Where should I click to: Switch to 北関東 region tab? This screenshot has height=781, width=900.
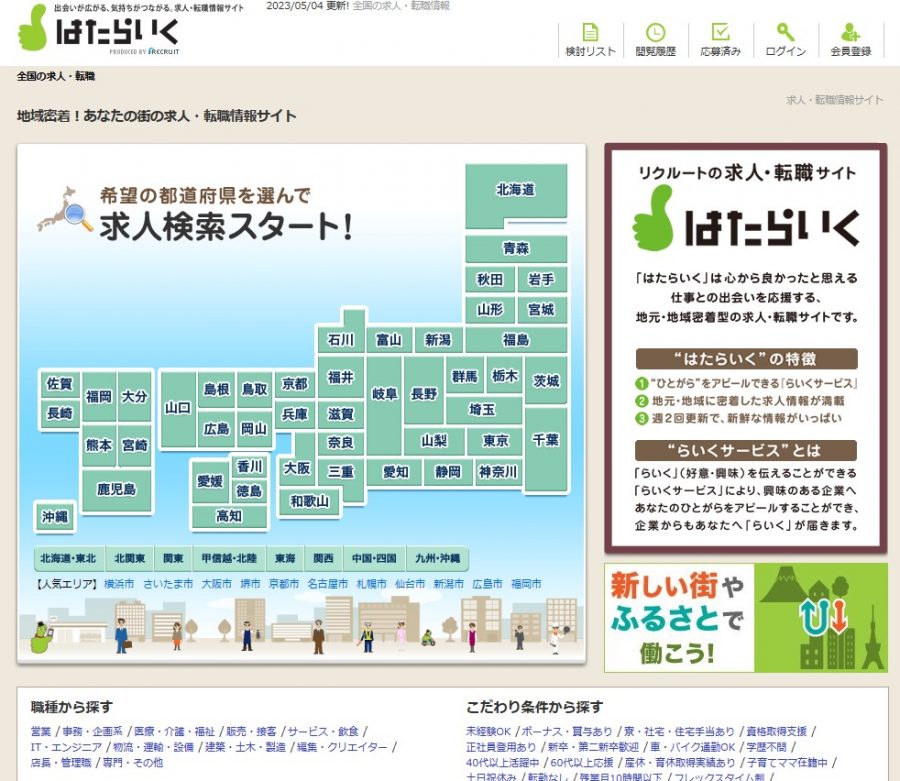tap(130, 558)
